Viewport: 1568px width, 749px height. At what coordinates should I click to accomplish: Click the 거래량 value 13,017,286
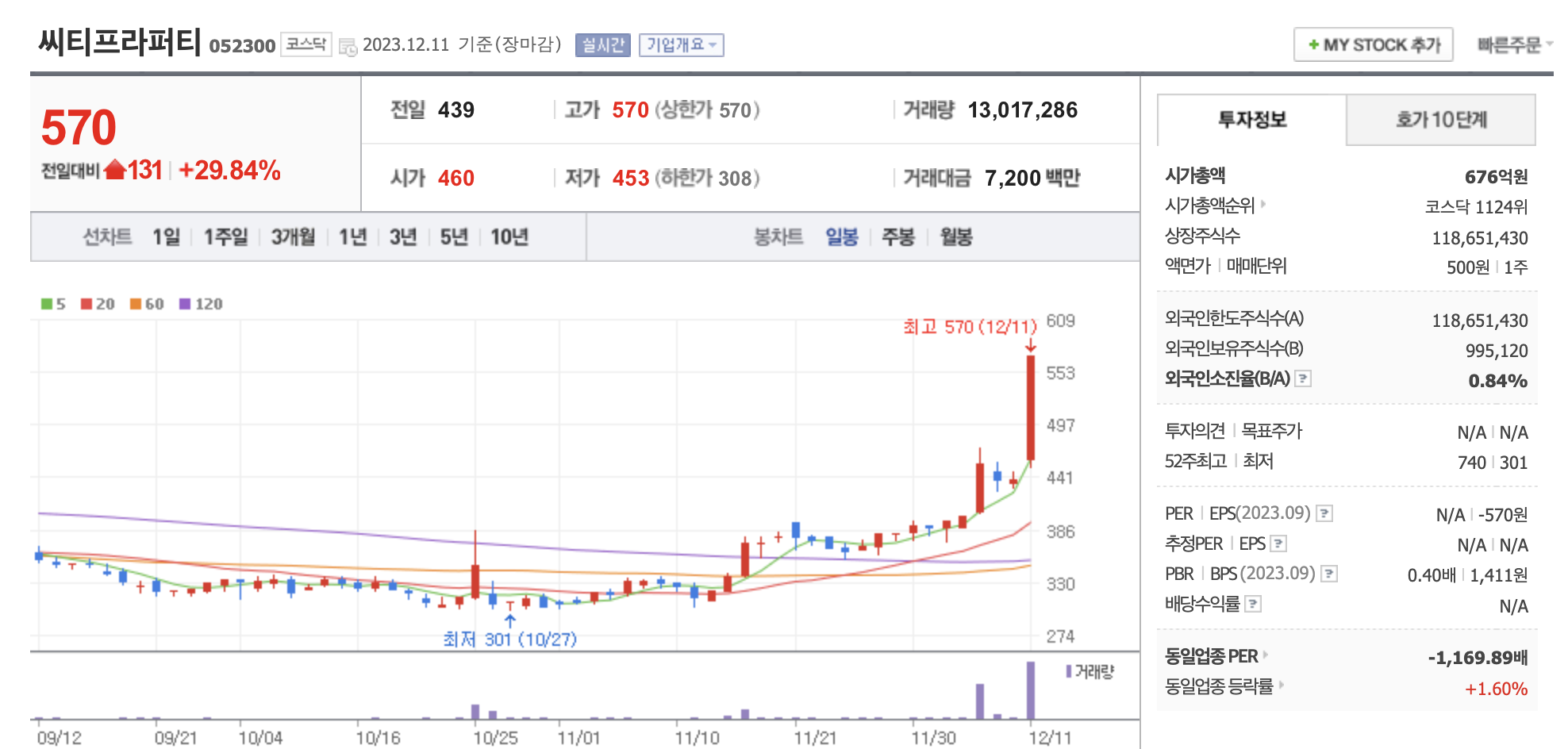coord(1022,109)
